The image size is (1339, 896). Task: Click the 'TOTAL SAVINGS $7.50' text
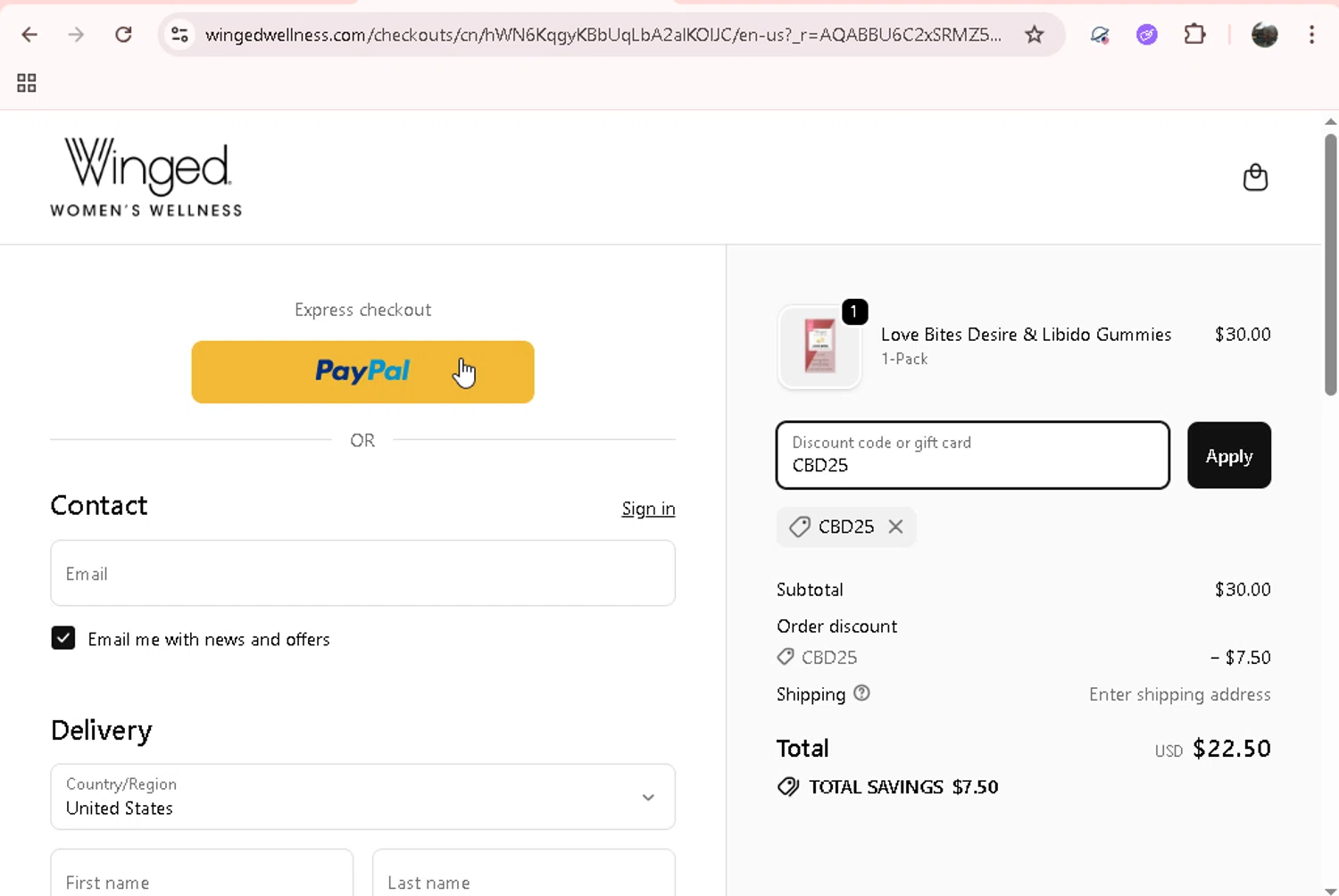pos(903,787)
